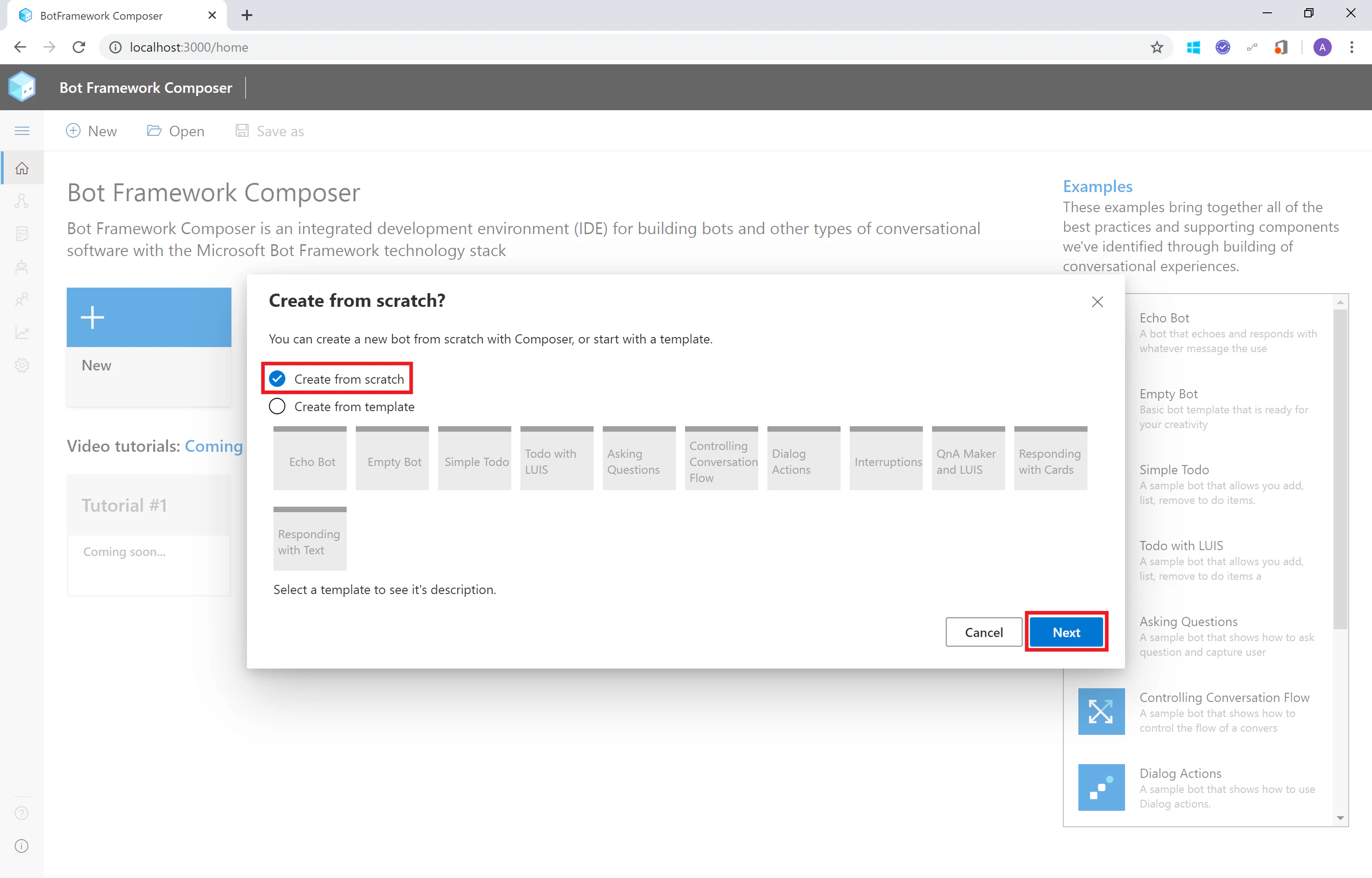Choose the Echo Bot template tile
Image resolution: width=1372 pixels, height=878 pixels.
[x=310, y=458]
